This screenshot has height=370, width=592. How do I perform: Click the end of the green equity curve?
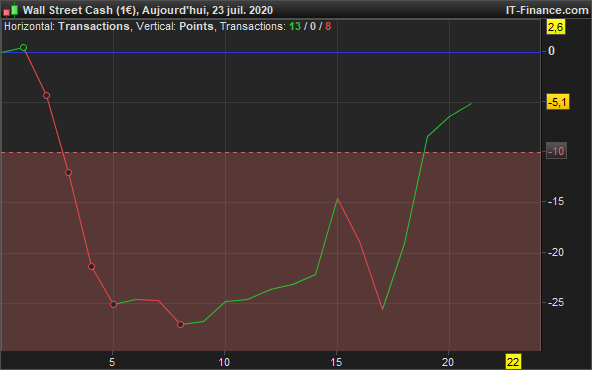(x=471, y=103)
